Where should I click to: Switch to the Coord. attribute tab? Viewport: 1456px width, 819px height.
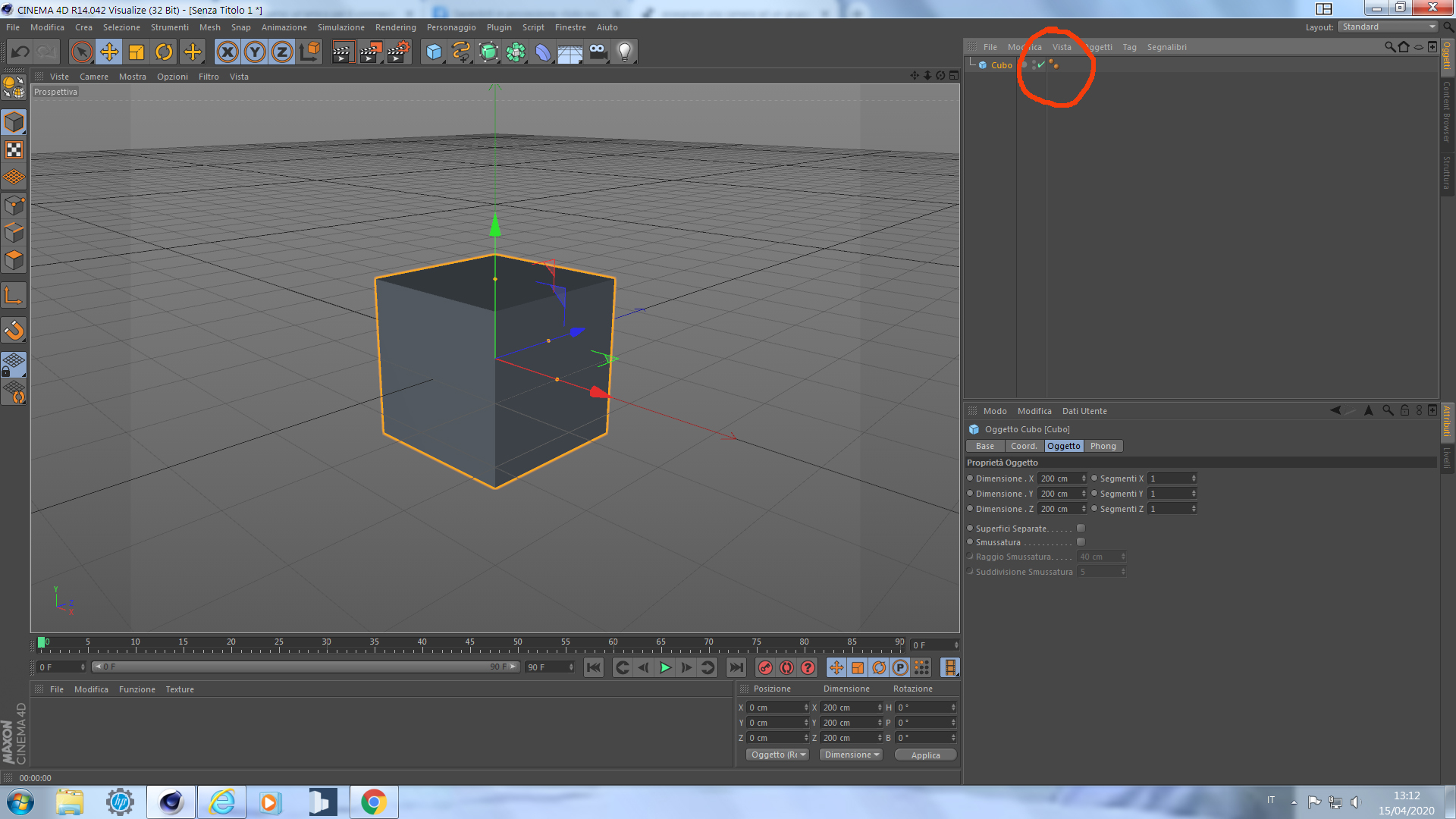[1024, 446]
